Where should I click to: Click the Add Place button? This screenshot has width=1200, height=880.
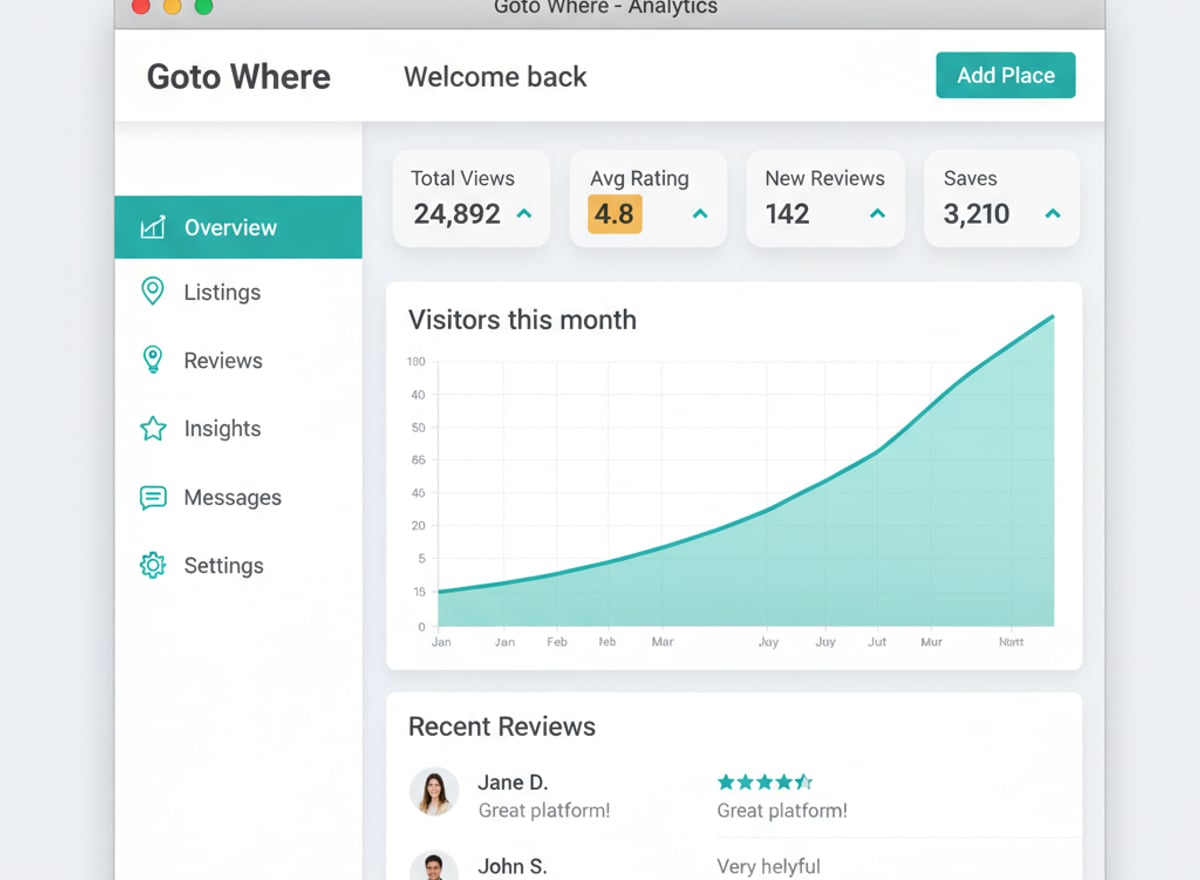(1005, 75)
